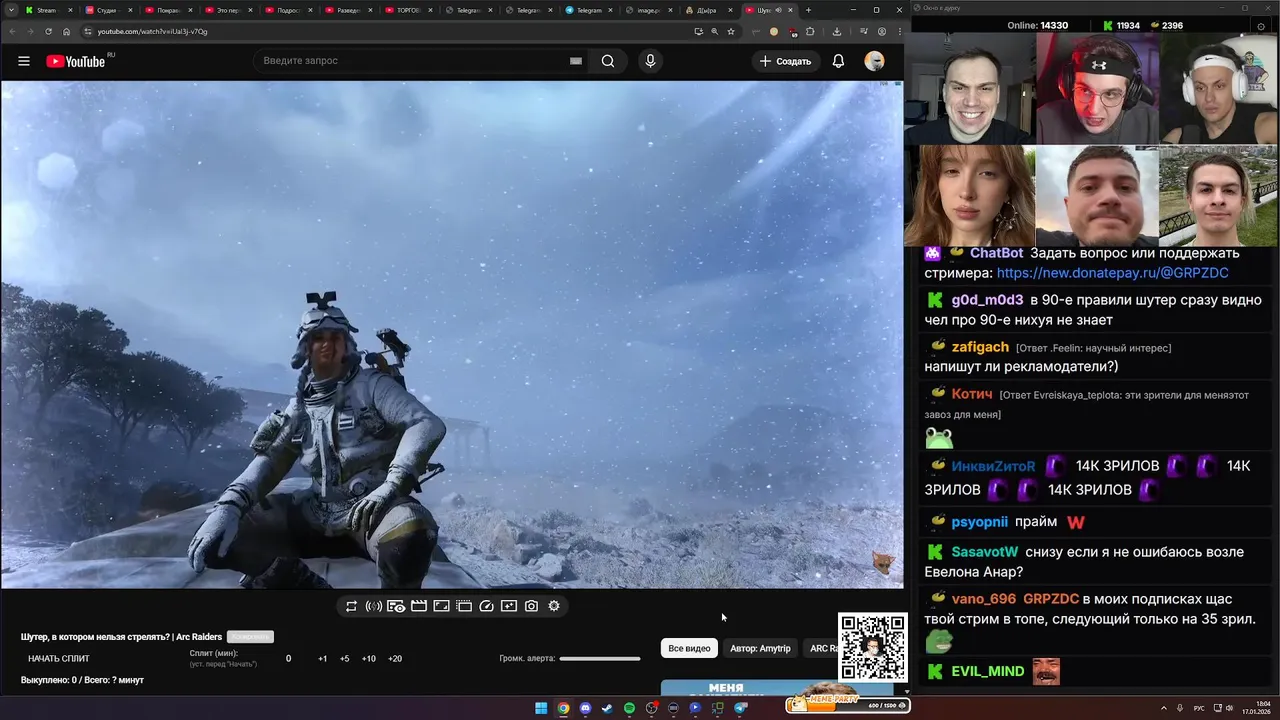The height and width of the screenshot is (720, 1280).
Task: Add +10 minutes to split
Action: (x=369, y=659)
